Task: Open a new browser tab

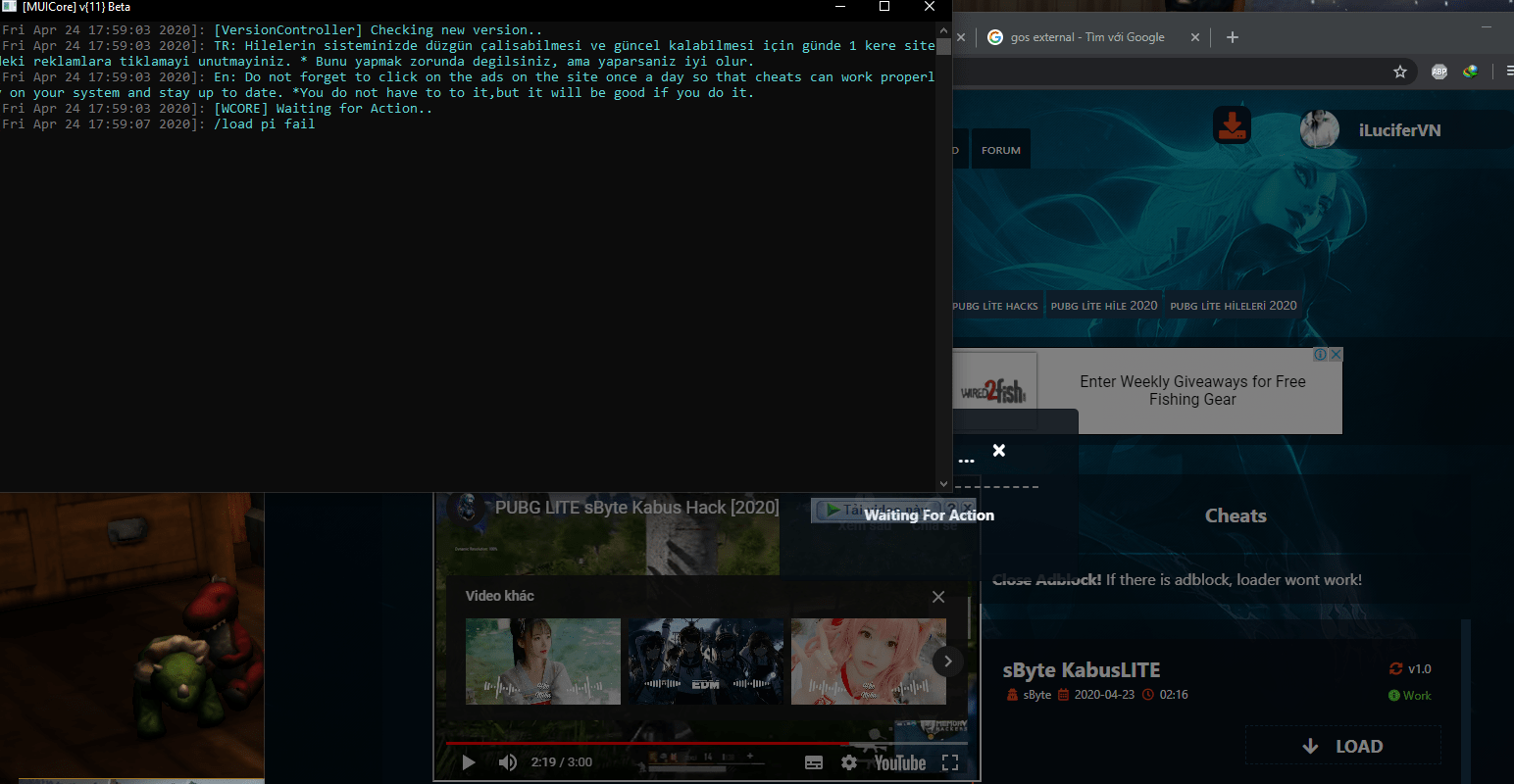Action: pyautogui.click(x=1233, y=37)
